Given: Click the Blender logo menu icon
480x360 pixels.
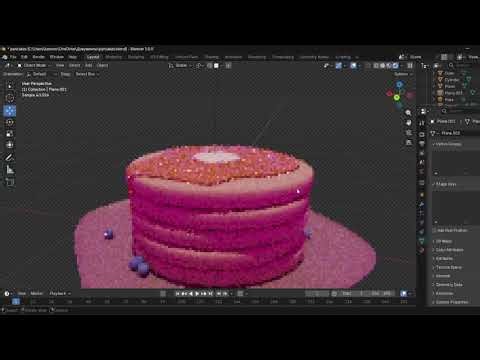Looking at the screenshot, I should pos(5,57).
